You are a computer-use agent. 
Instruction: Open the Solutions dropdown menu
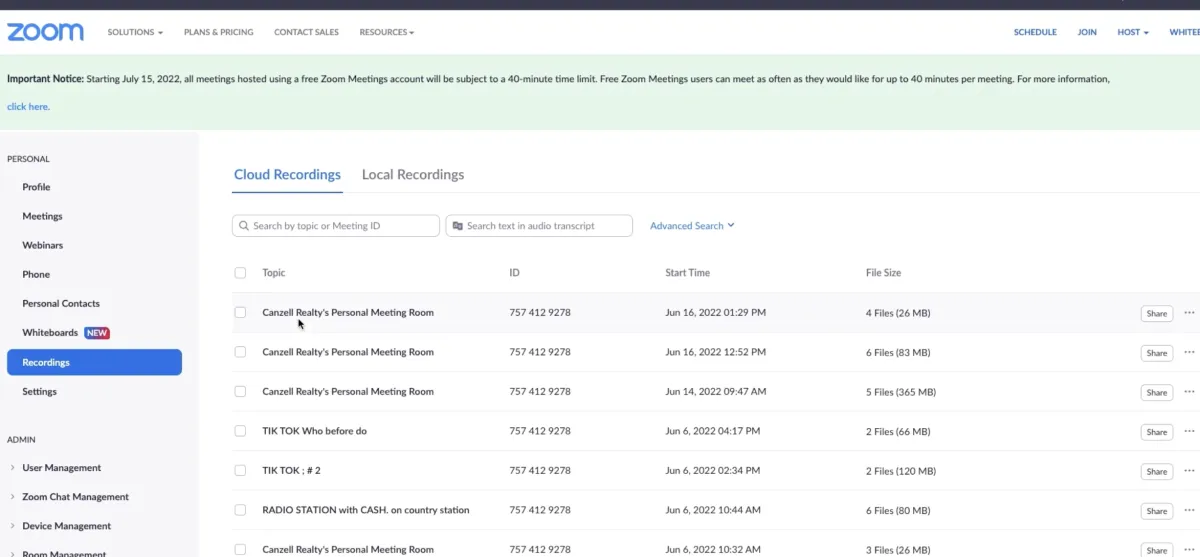135,32
